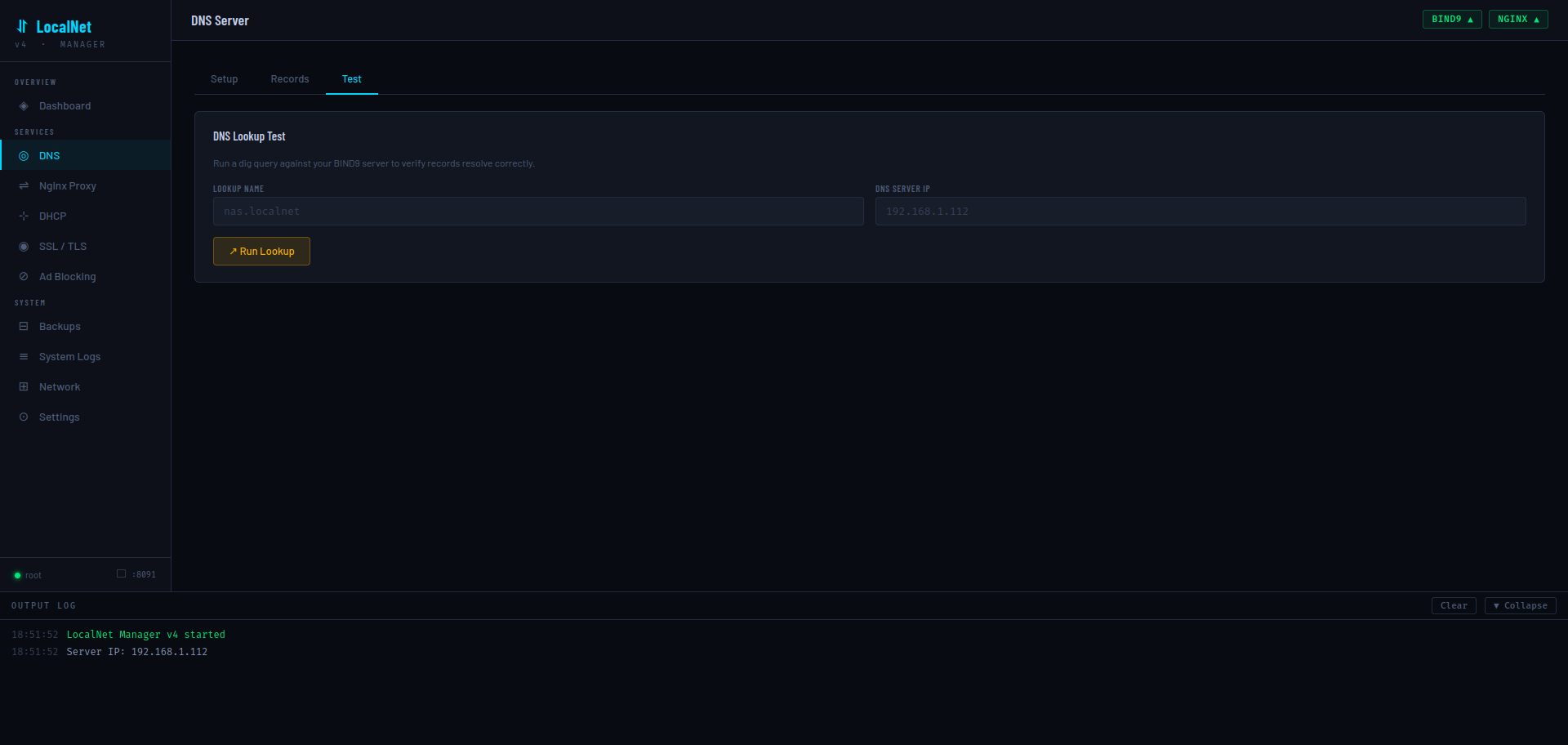Select the Test tab

pyautogui.click(x=352, y=79)
